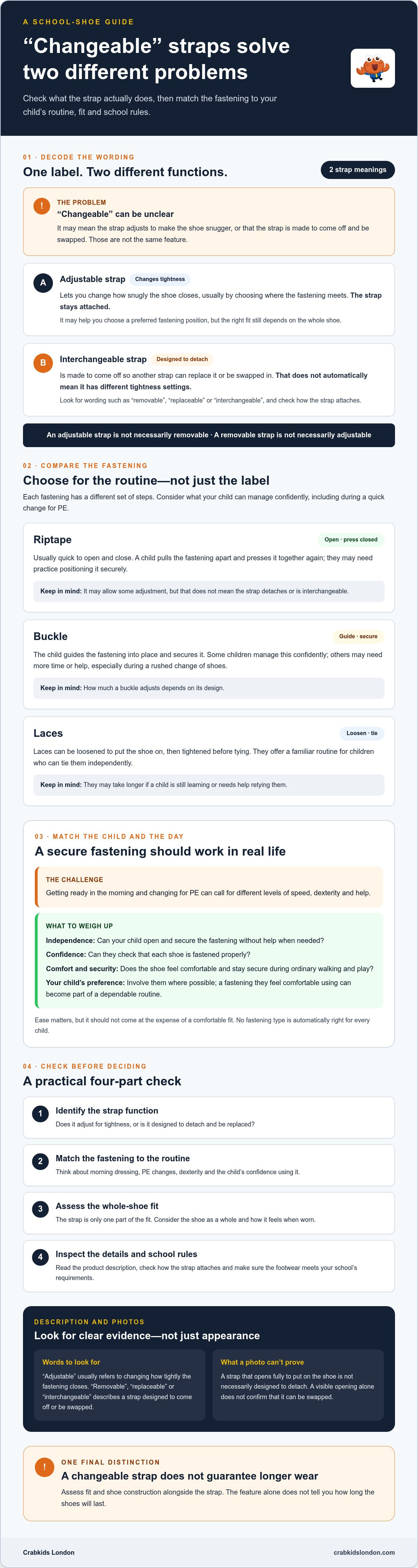Click the exclamation icon beside One Final Distinction
The height and width of the screenshot is (1568, 418).
point(44,1467)
